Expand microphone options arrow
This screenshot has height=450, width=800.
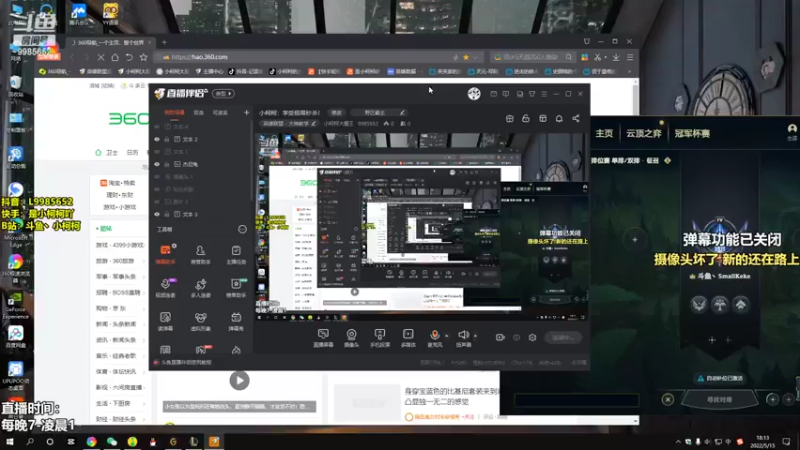coord(447,336)
